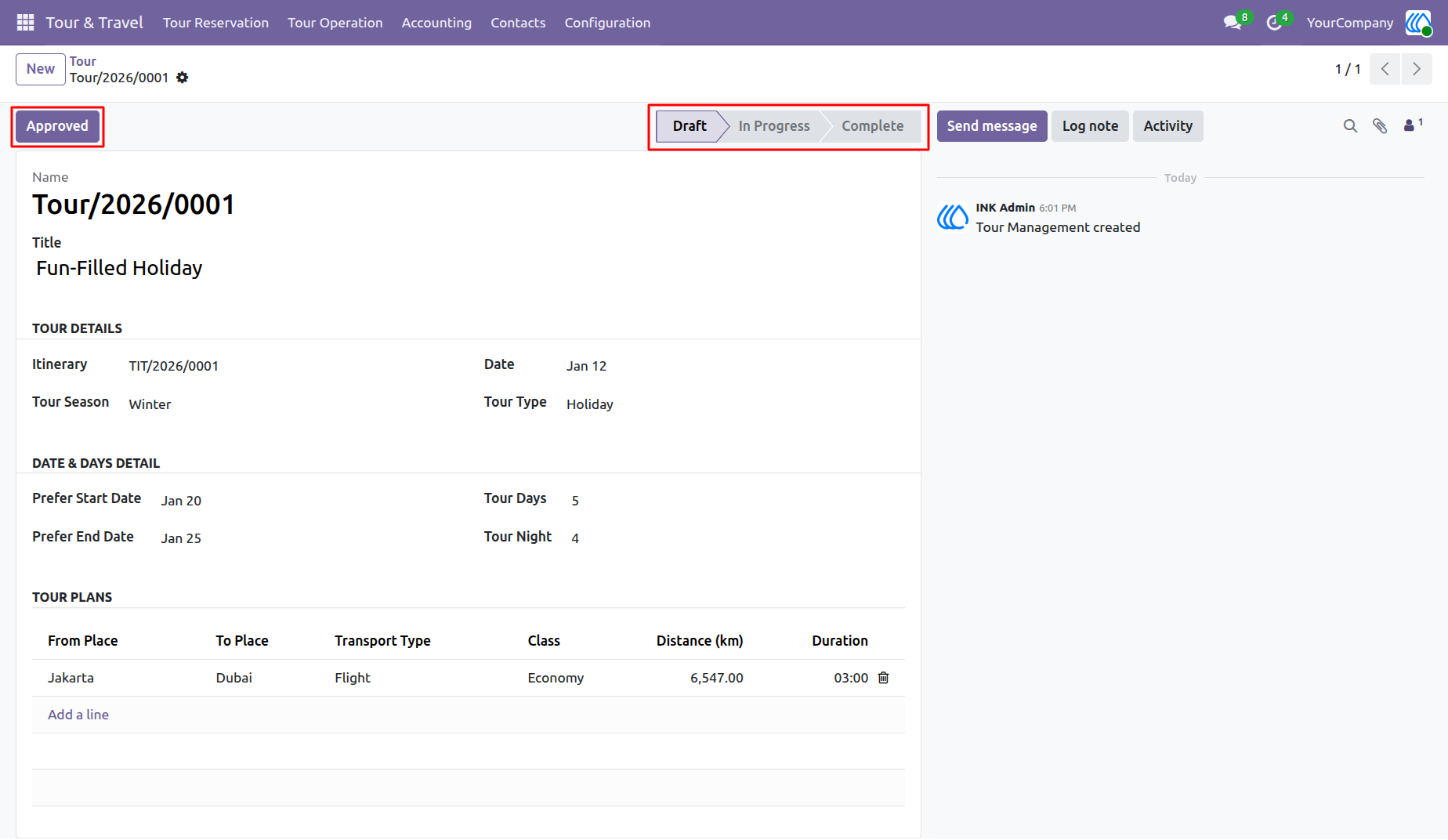Go to next record arrow
The height and width of the screenshot is (840, 1448).
tap(1417, 69)
